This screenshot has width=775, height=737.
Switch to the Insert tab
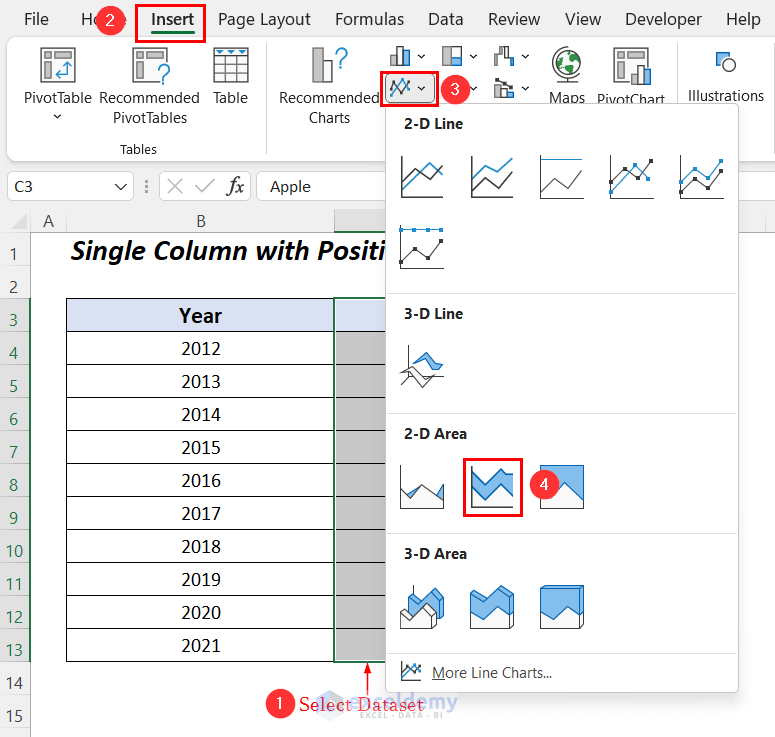click(x=172, y=19)
